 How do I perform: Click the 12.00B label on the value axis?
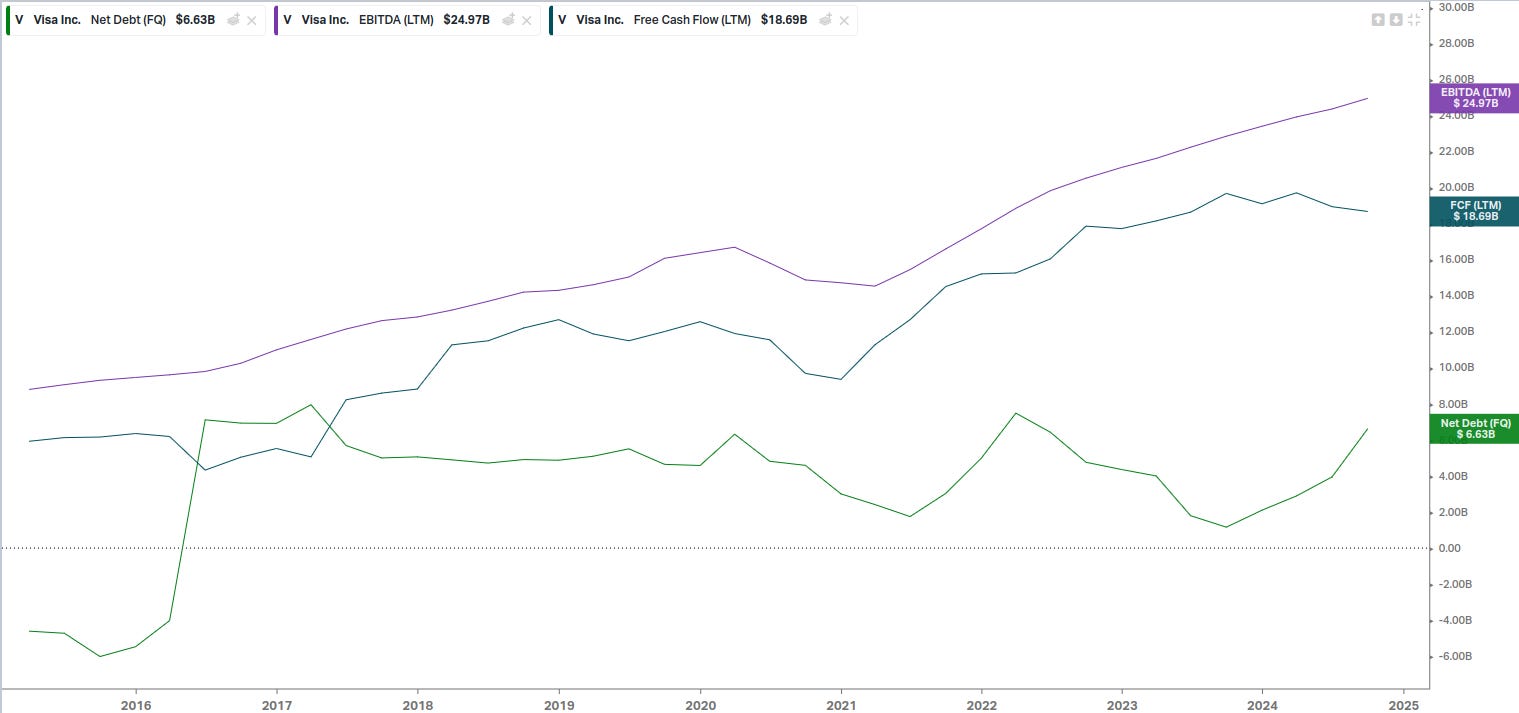1456,331
